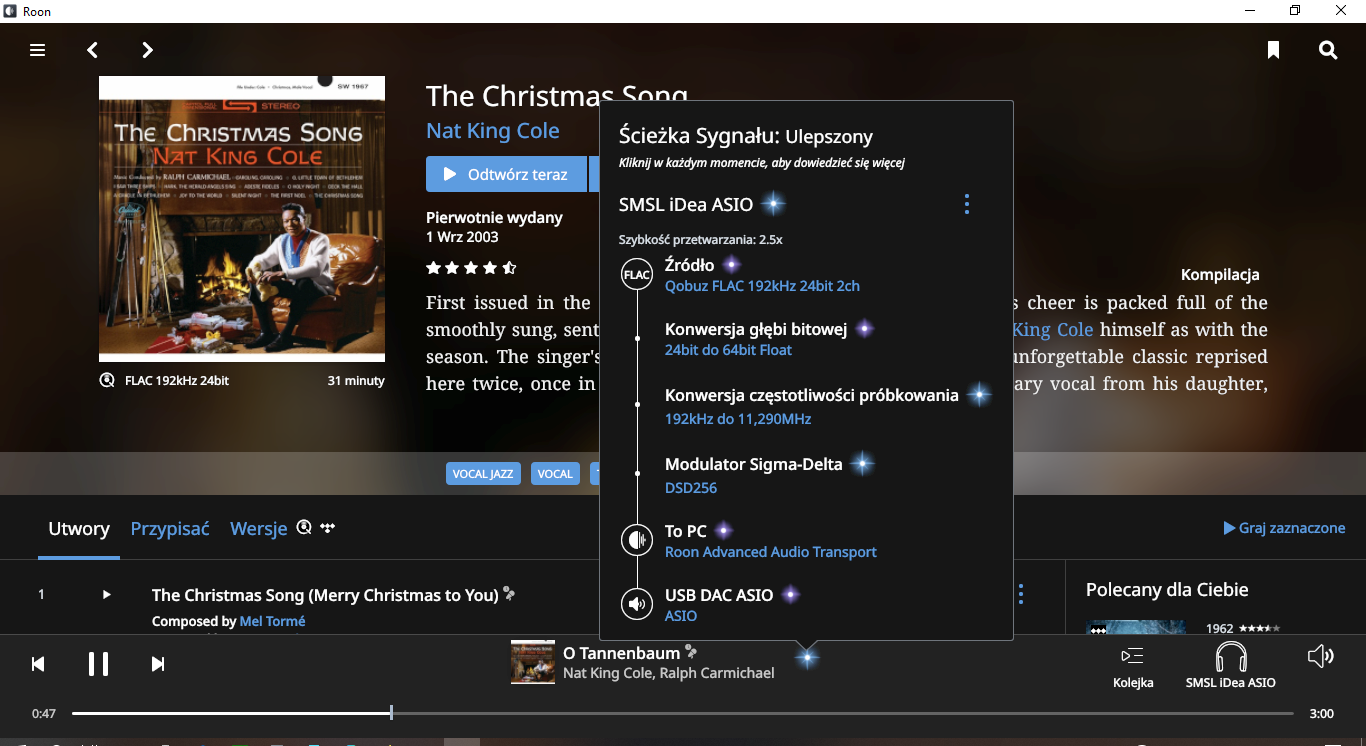
Task: Select the VOCAL genre tag
Action: 555,474
